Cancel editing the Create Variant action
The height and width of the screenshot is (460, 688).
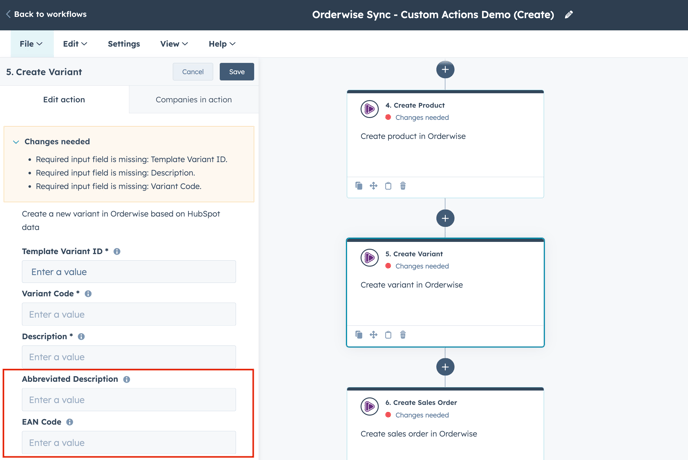click(193, 72)
